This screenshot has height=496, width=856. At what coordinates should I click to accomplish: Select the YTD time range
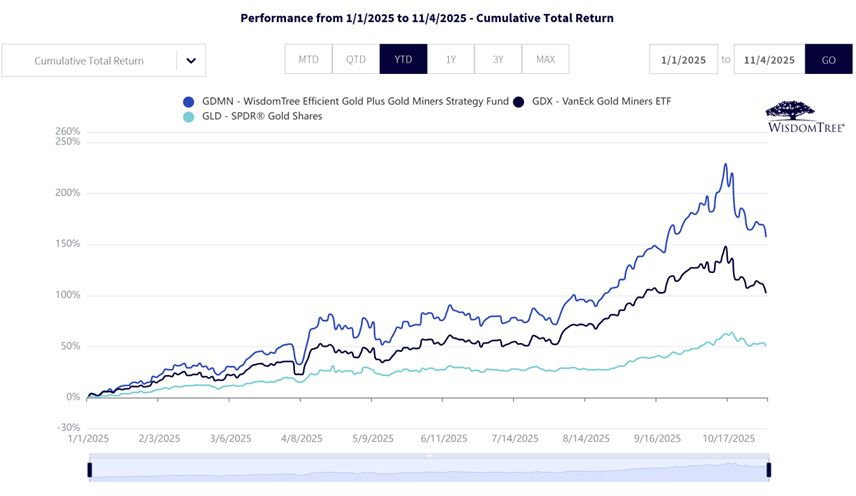[403, 59]
